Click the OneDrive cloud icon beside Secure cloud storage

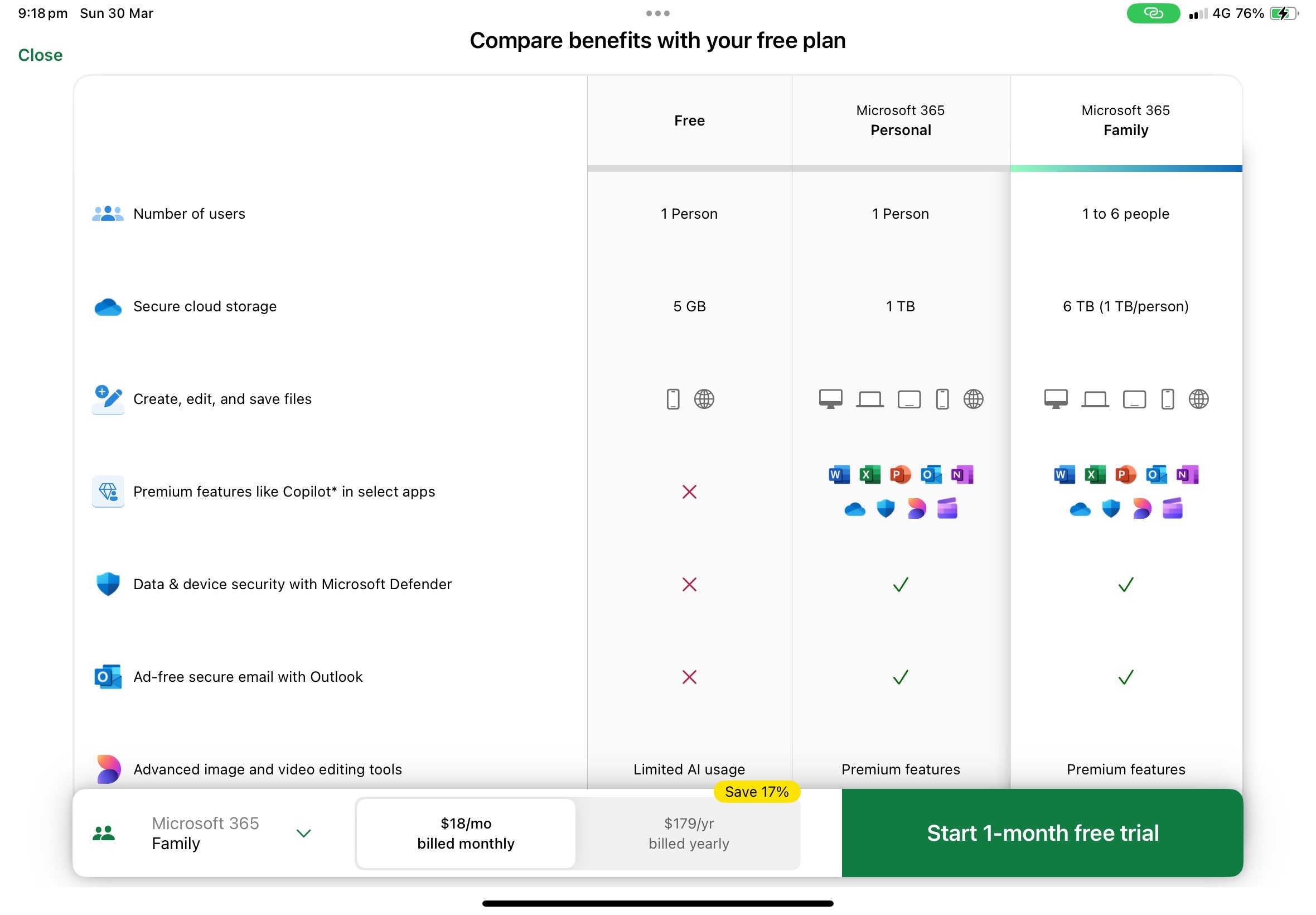108,307
